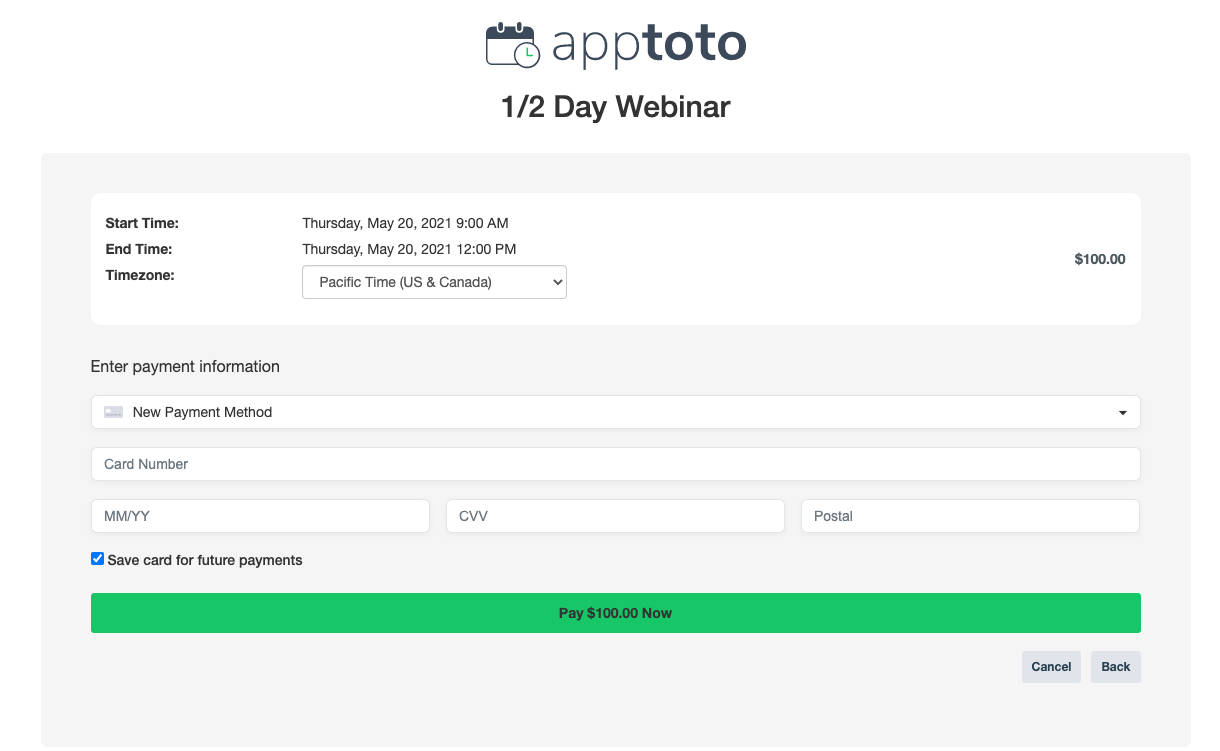Open the New Payment Method dropdown
This screenshot has width=1220, height=751.
point(615,411)
